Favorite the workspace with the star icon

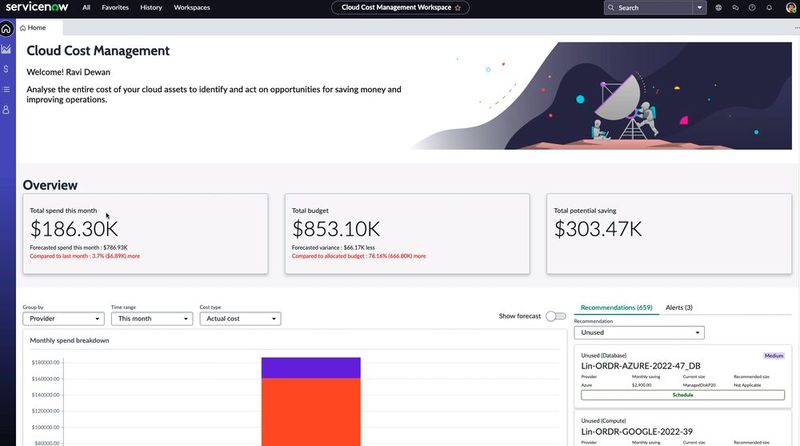pyautogui.click(x=458, y=8)
